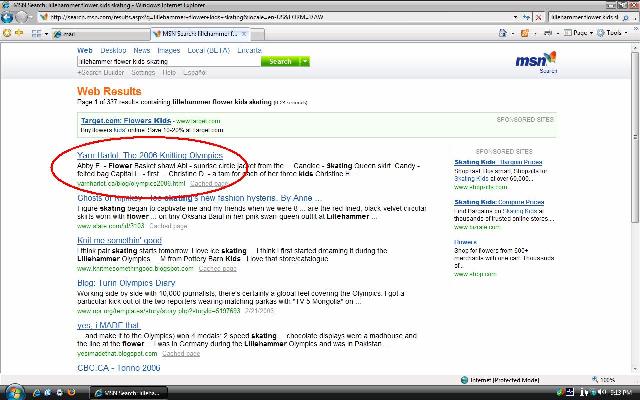Open Cached page link for yes, I MADE that
Image resolution: width=640 pixels, height=400 pixels.
181,353
